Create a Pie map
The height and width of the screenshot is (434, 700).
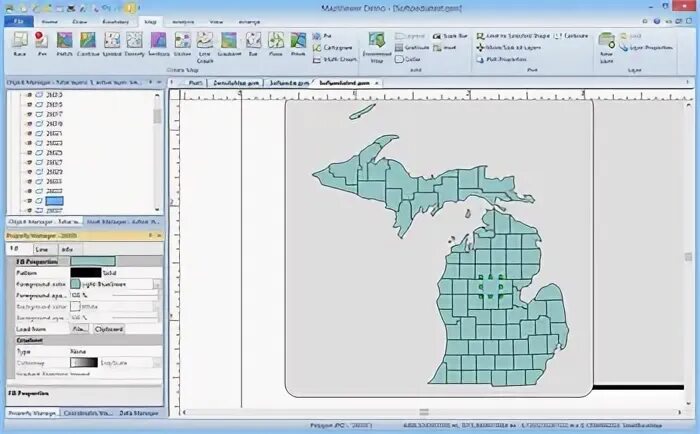(322, 36)
